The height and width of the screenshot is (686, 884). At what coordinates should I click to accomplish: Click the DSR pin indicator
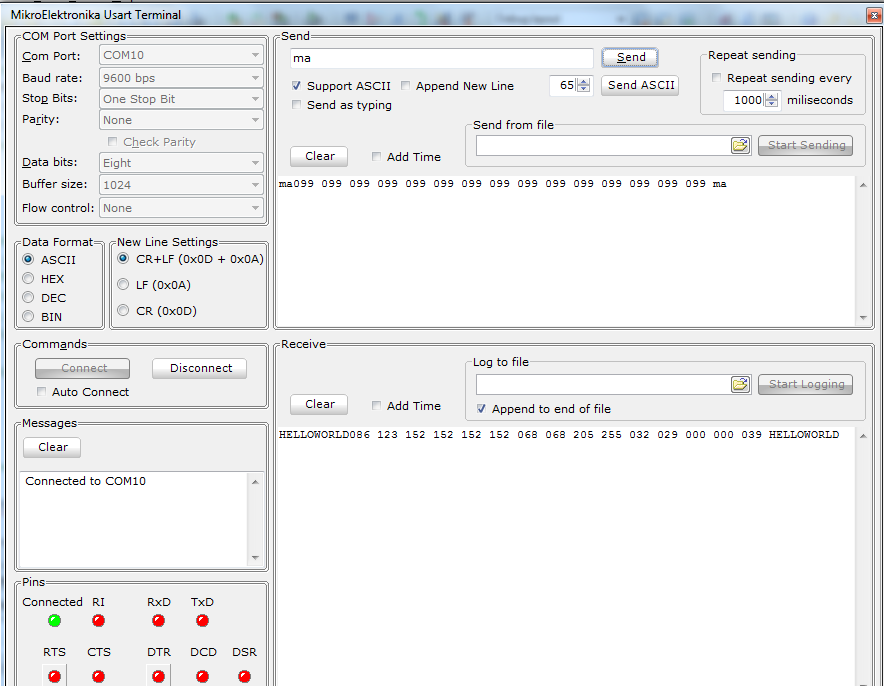click(244, 676)
